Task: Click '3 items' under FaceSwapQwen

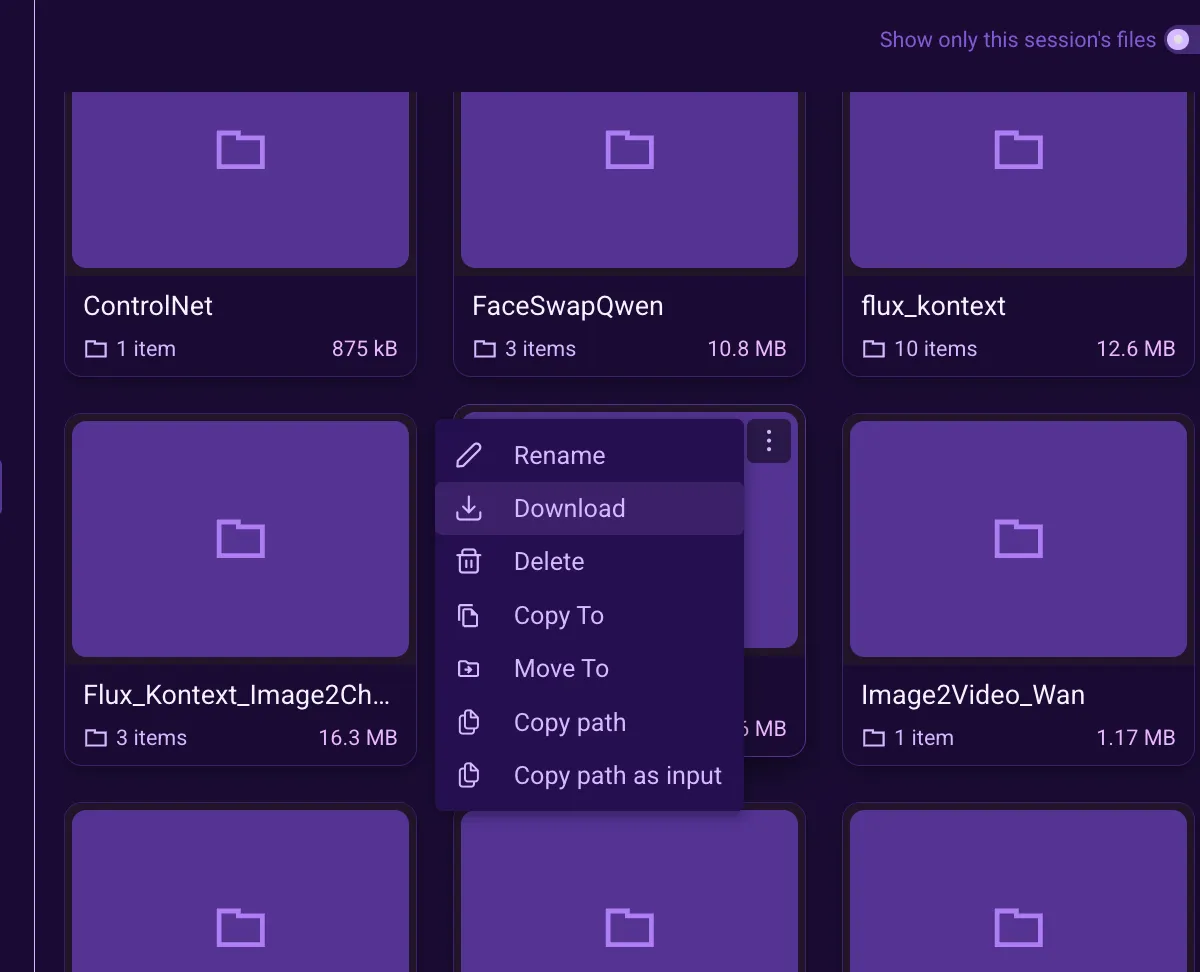Action: (x=541, y=349)
